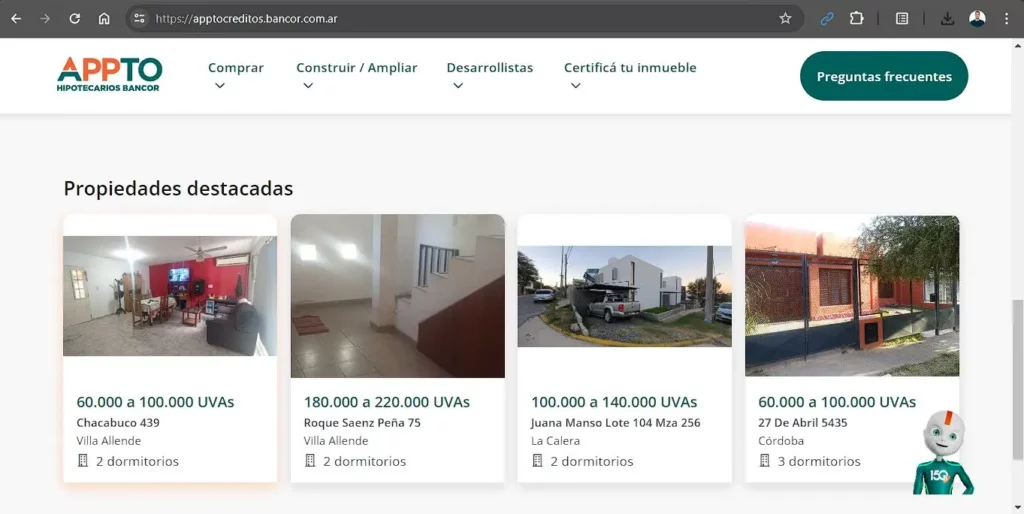Viewport: 1024px width, 514px height.
Task: Click the scrollbar down arrow
Action: [1017, 507]
